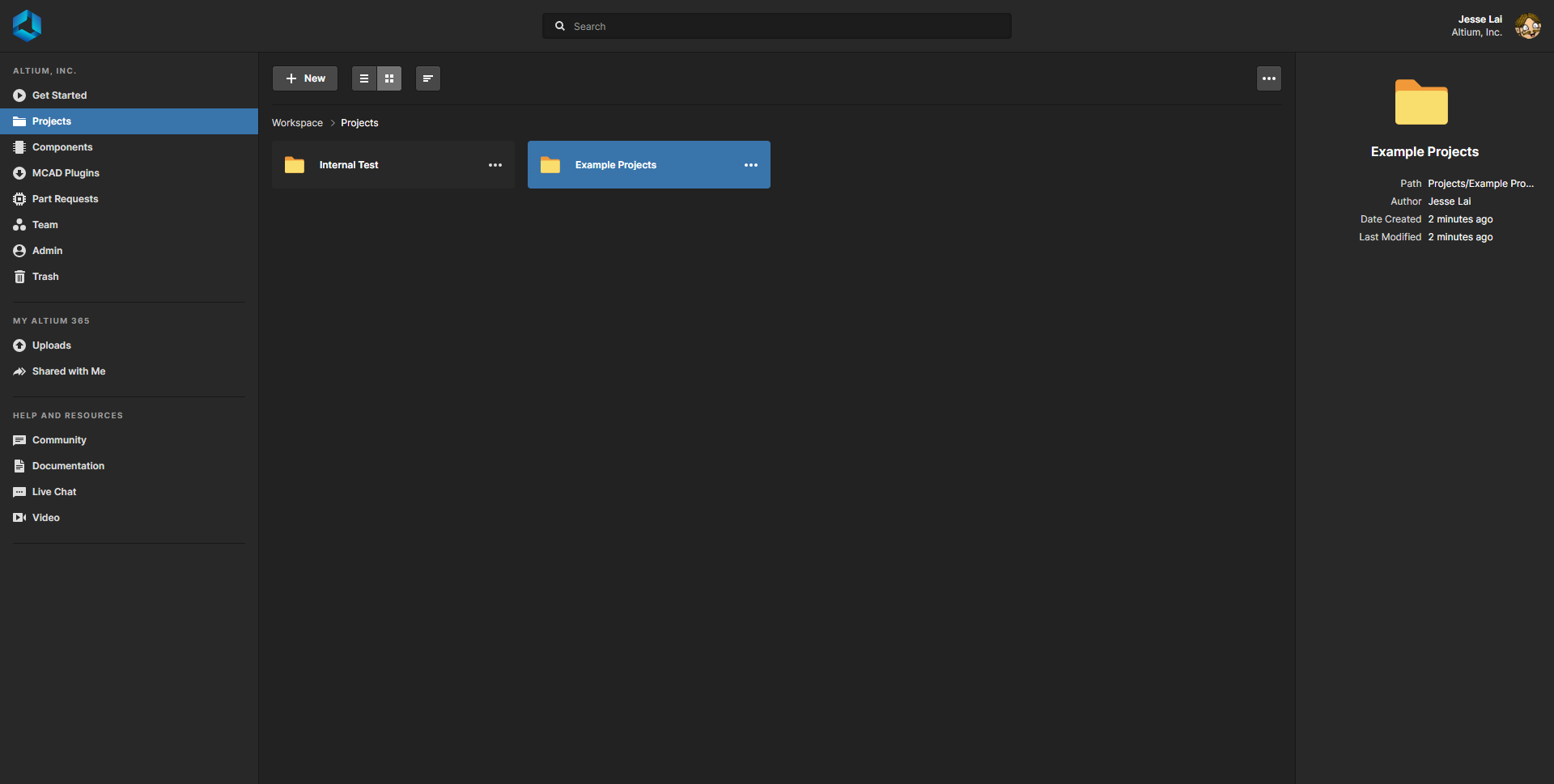
Task: Open Community in the sidebar
Action: click(129, 440)
